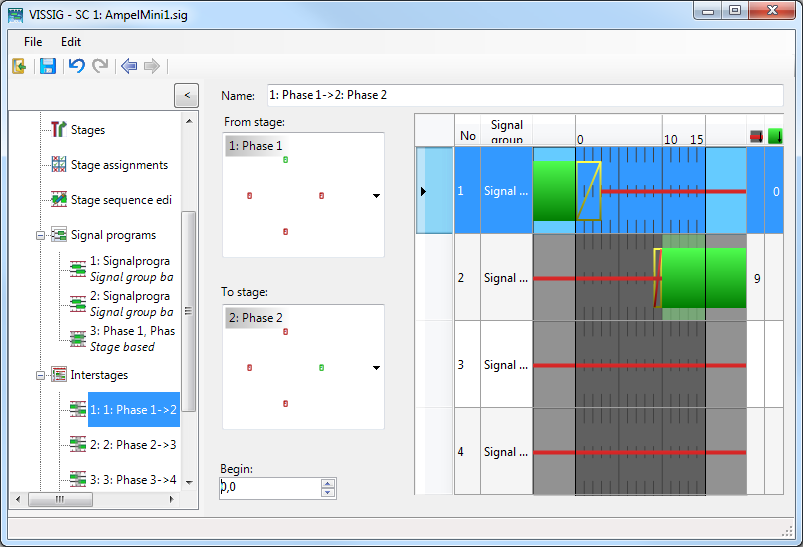Click the Redo arrow in the toolbar
The image size is (803, 547).
click(x=100, y=66)
